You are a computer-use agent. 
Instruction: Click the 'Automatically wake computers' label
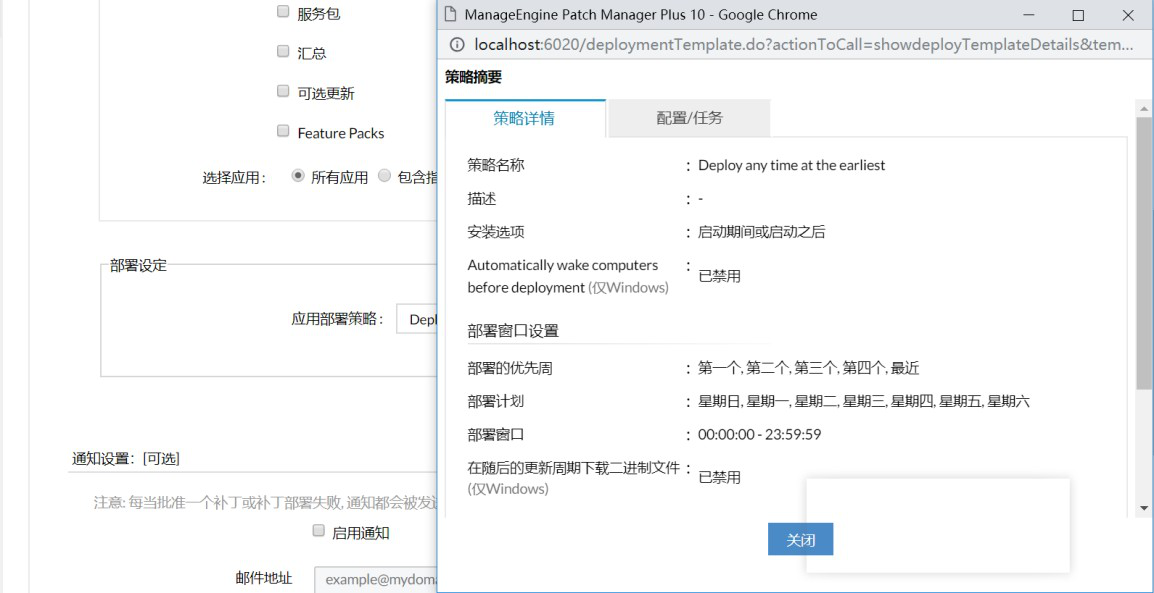(567, 276)
